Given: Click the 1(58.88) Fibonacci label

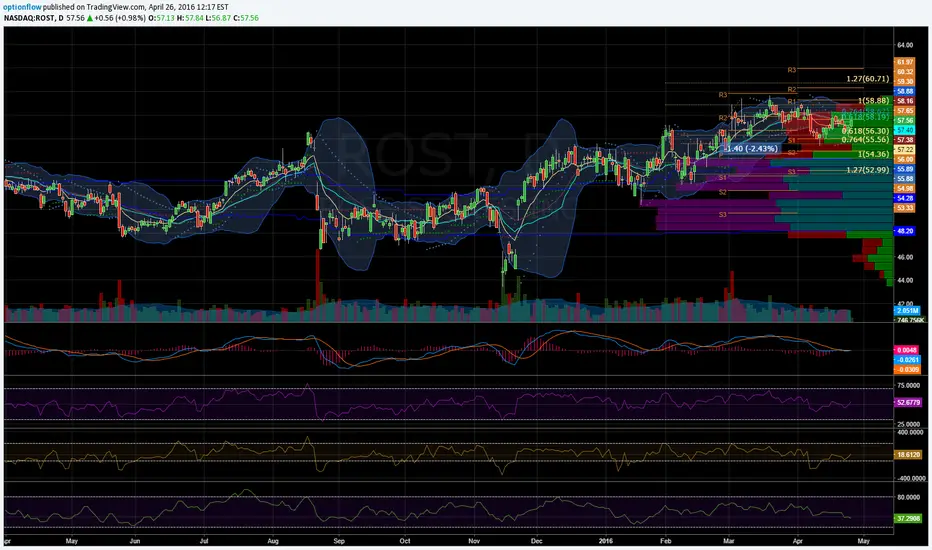Looking at the screenshot, I should click(x=874, y=100).
